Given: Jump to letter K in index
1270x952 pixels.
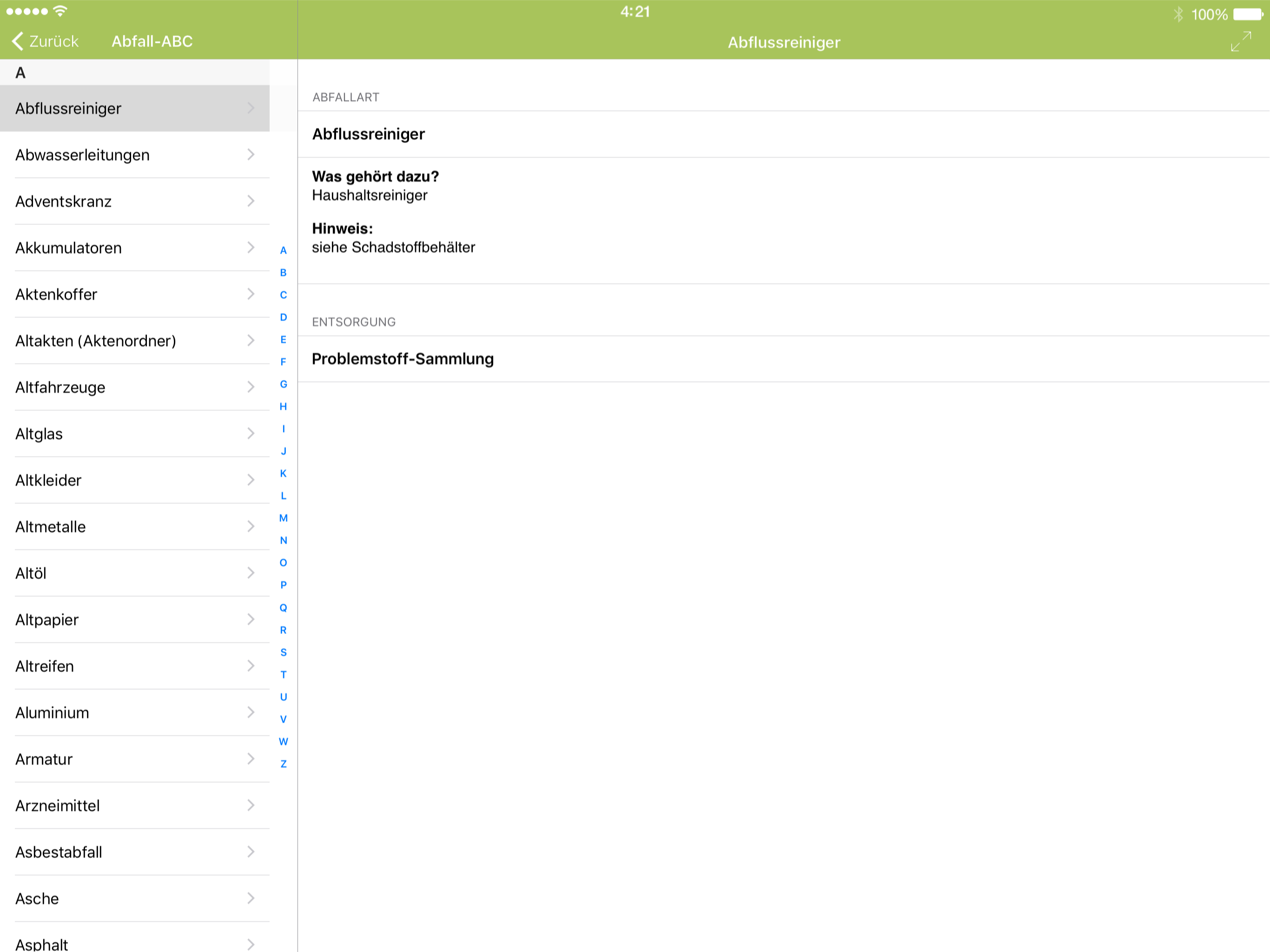Looking at the screenshot, I should pyautogui.click(x=284, y=474).
